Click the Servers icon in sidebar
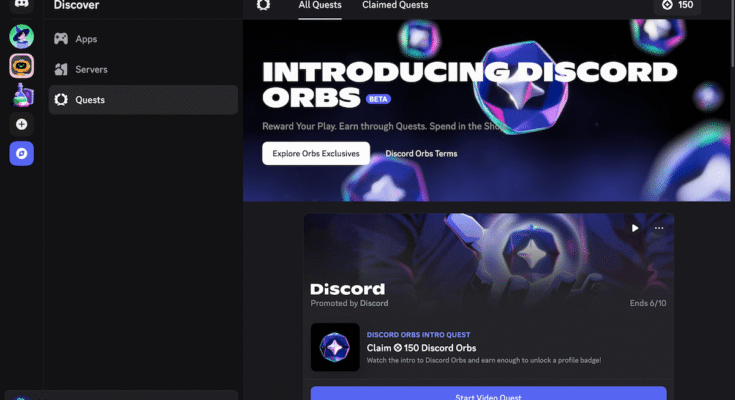The height and width of the screenshot is (400, 735). coord(61,69)
